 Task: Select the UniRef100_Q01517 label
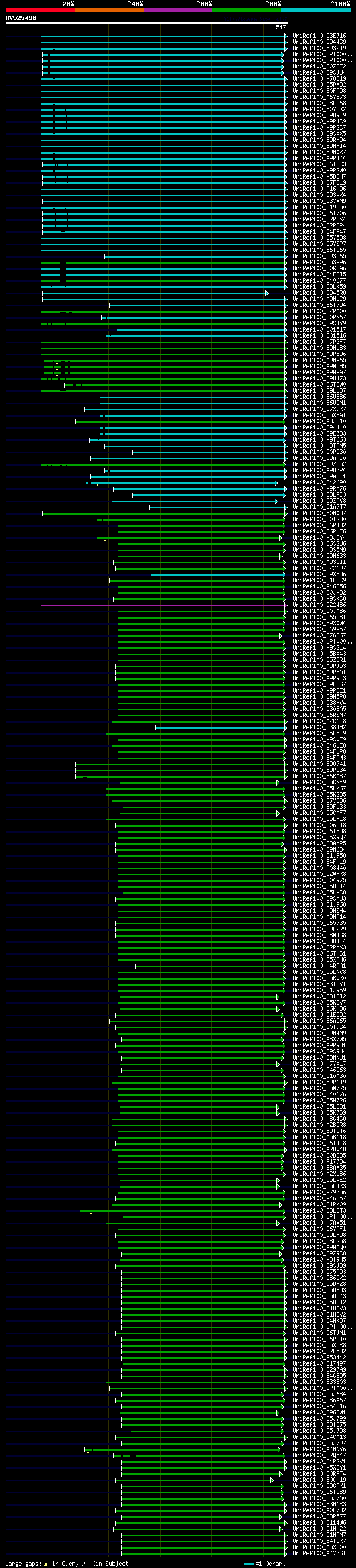(319, 329)
